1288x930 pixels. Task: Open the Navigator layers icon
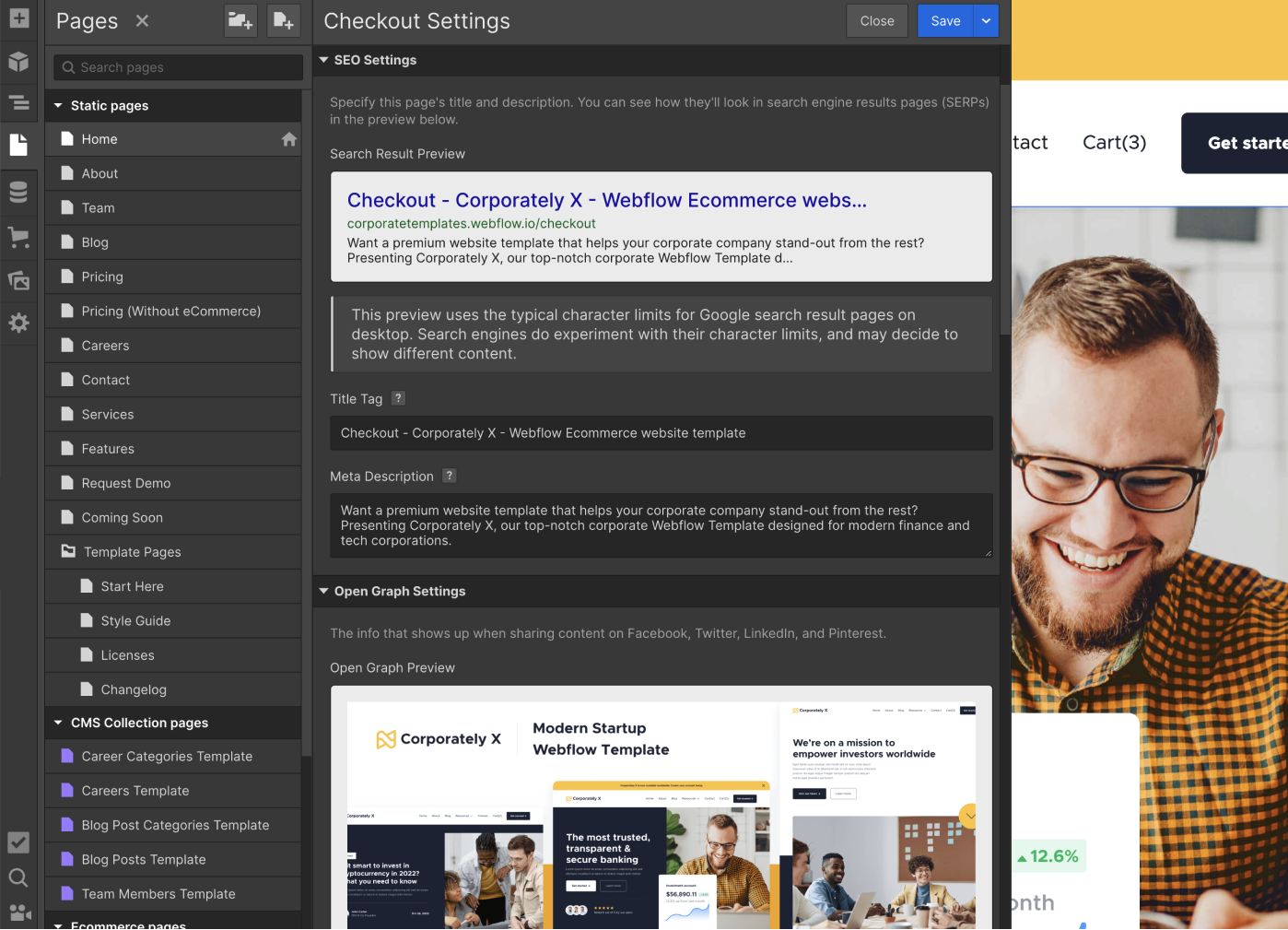[18, 103]
